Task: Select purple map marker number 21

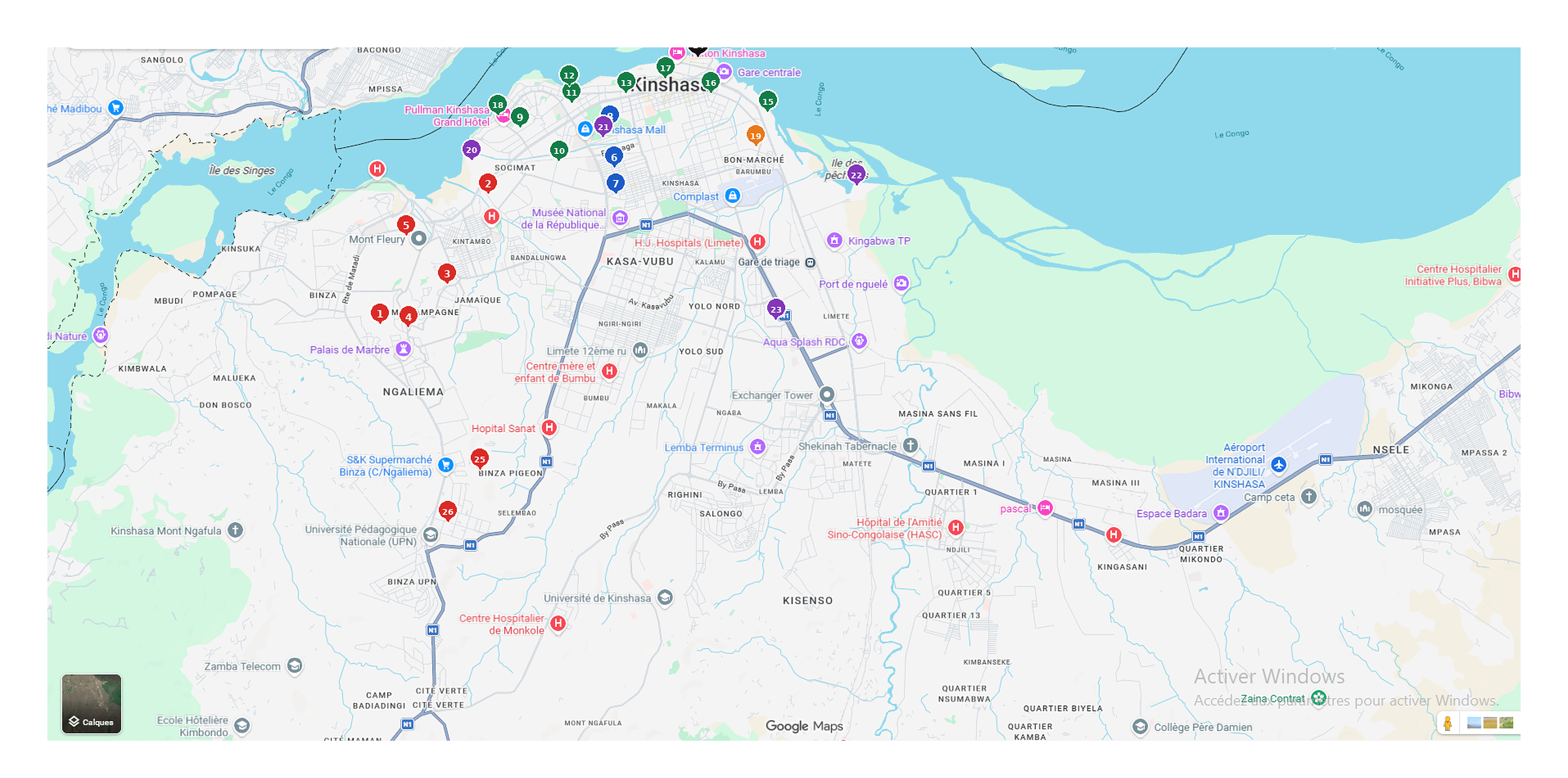Action: [603, 127]
